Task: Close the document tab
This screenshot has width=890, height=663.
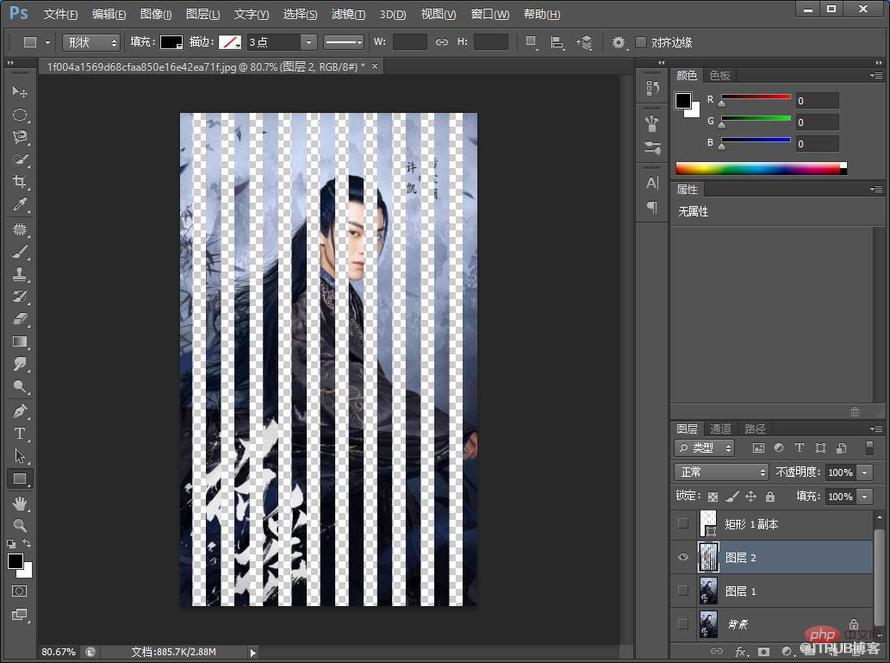Action: coord(375,66)
